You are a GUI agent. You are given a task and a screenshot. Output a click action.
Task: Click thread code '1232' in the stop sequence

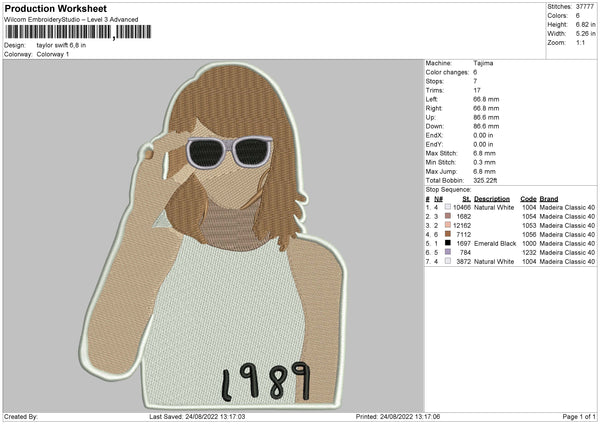[x=529, y=253]
